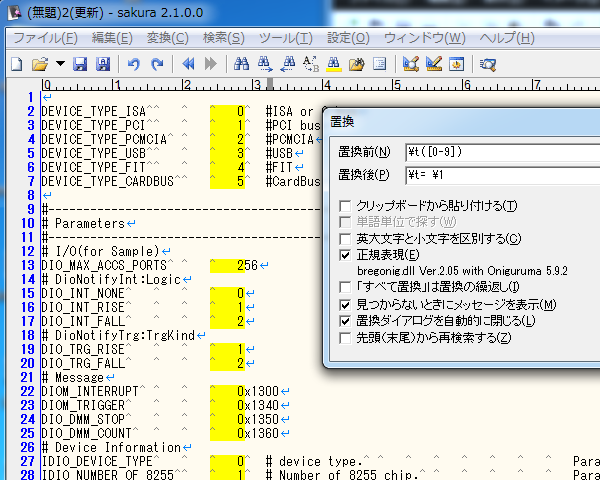The image size is (600, 480).
Task: Open the search binoculars tool
Action: (241, 64)
